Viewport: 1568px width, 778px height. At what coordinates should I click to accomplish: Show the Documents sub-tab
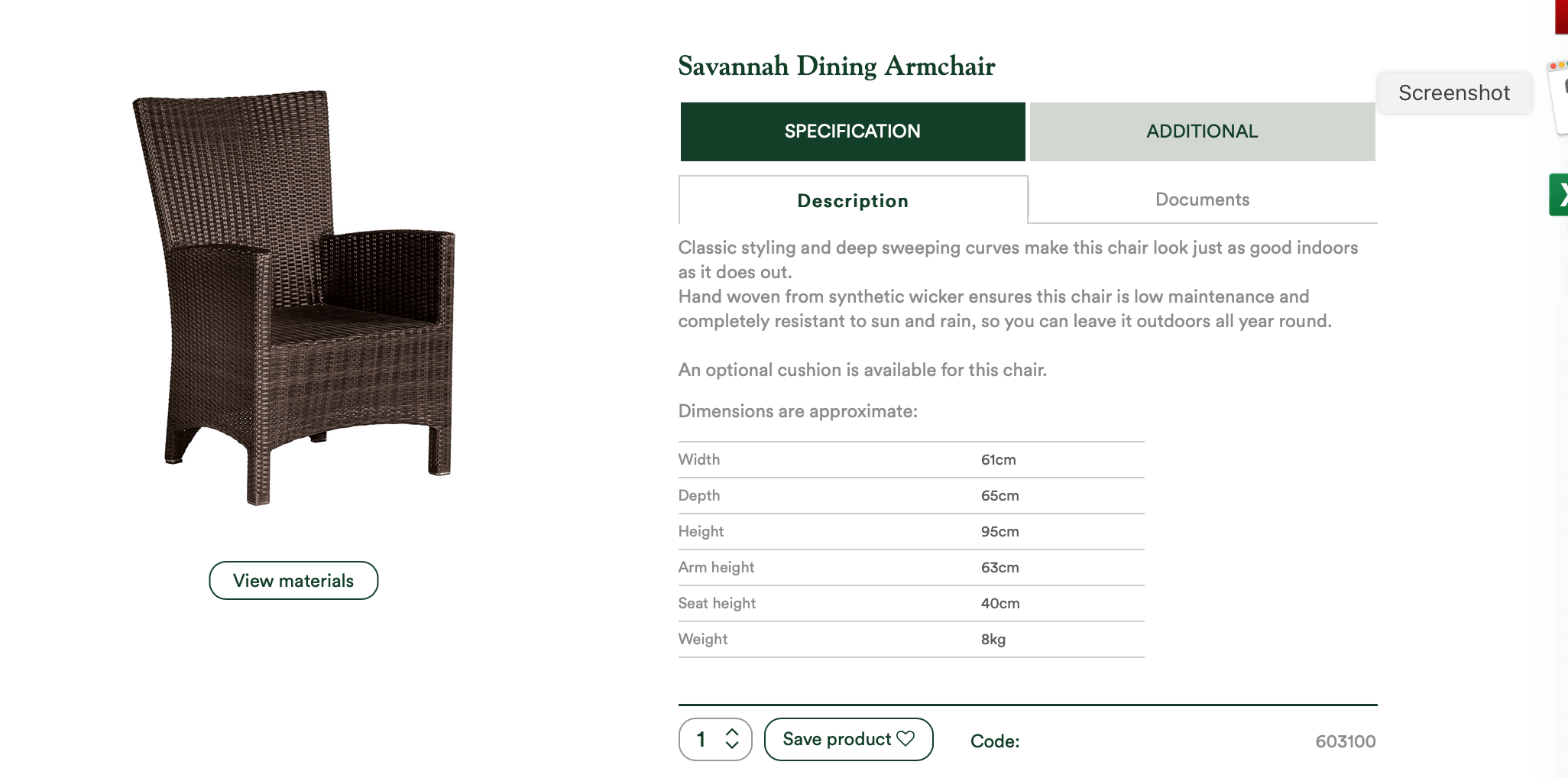tap(1203, 199)
